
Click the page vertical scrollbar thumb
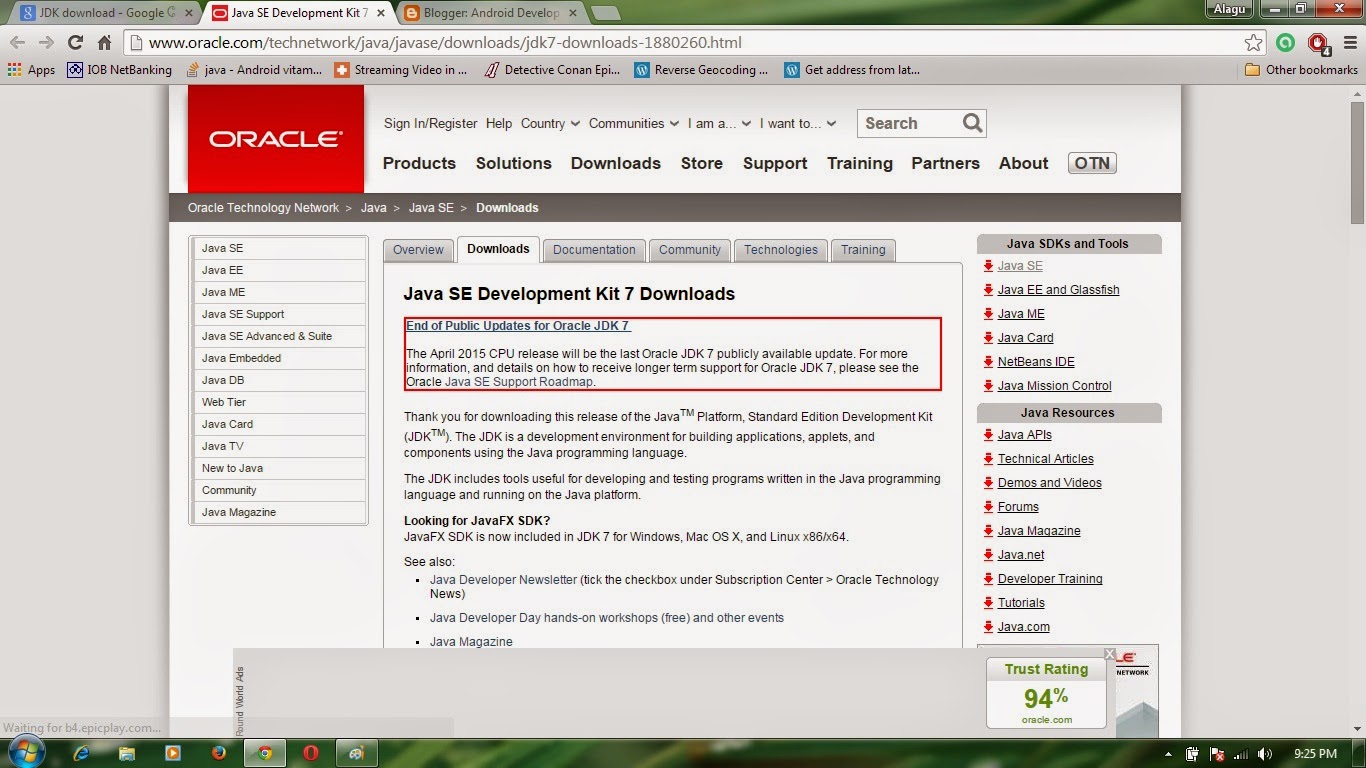(1357, 161)
